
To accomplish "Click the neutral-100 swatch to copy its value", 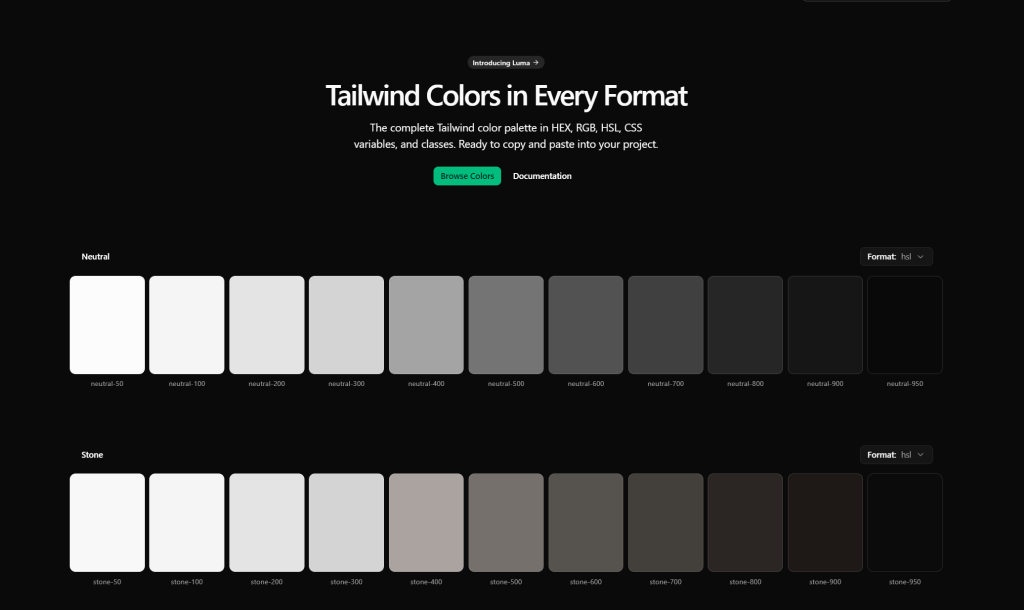I will [x=186, y=324].
